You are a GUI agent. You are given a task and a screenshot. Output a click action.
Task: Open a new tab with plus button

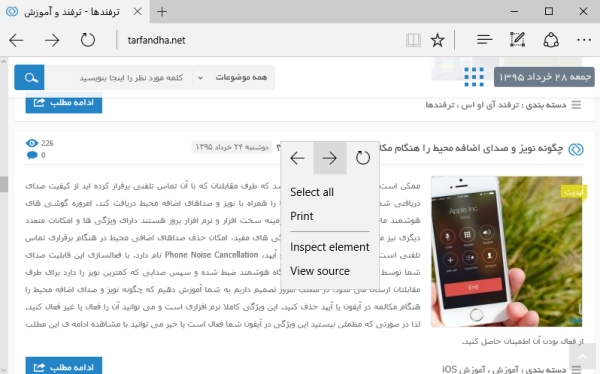point(162,11)
